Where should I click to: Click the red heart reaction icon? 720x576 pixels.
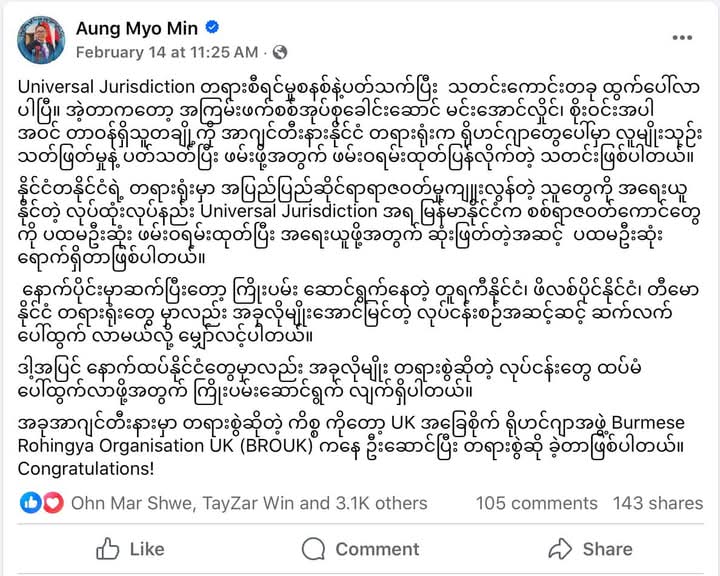[x=50, y=503]
